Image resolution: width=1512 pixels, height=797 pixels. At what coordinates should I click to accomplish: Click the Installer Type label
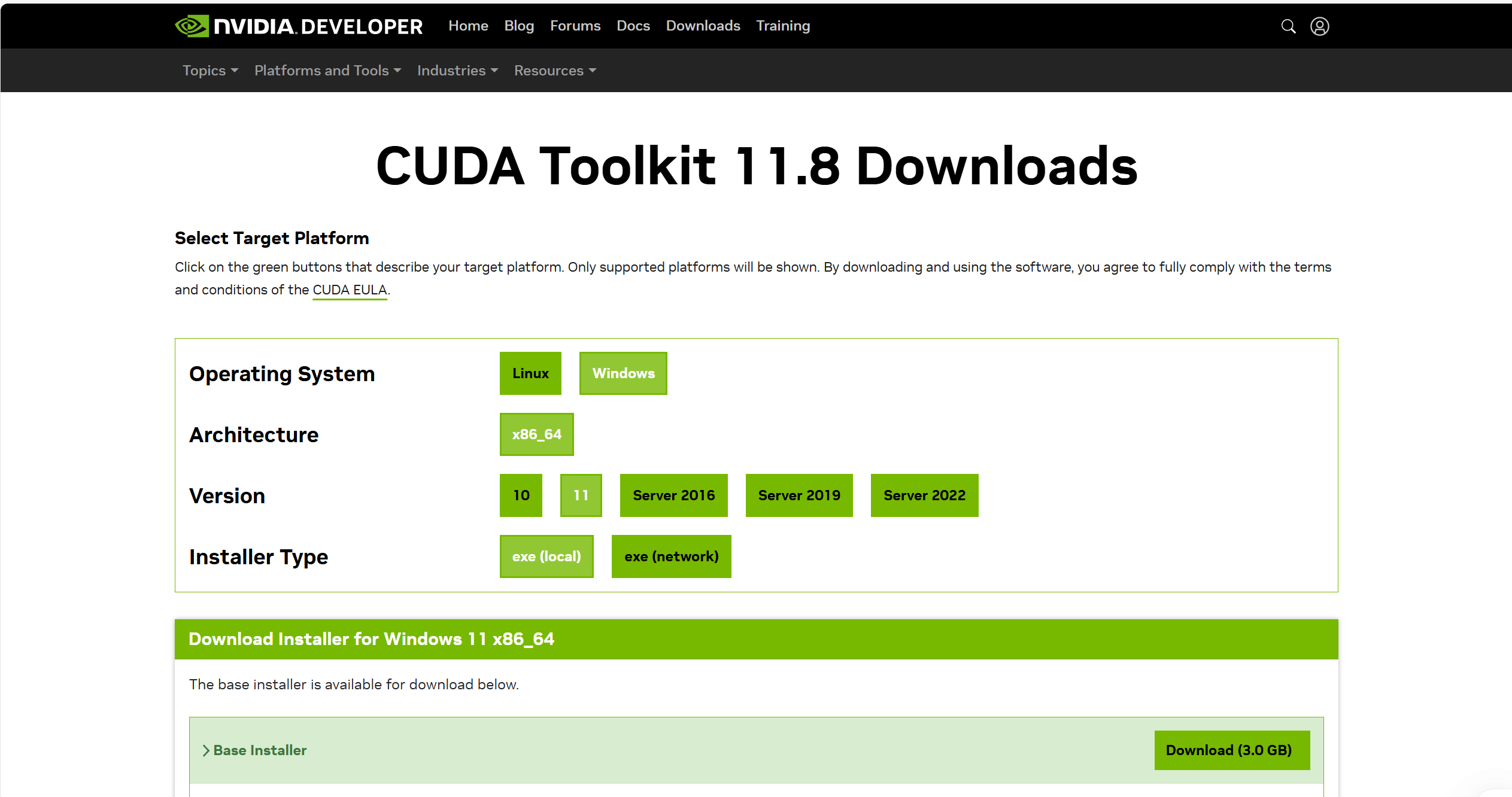point(259,557)
